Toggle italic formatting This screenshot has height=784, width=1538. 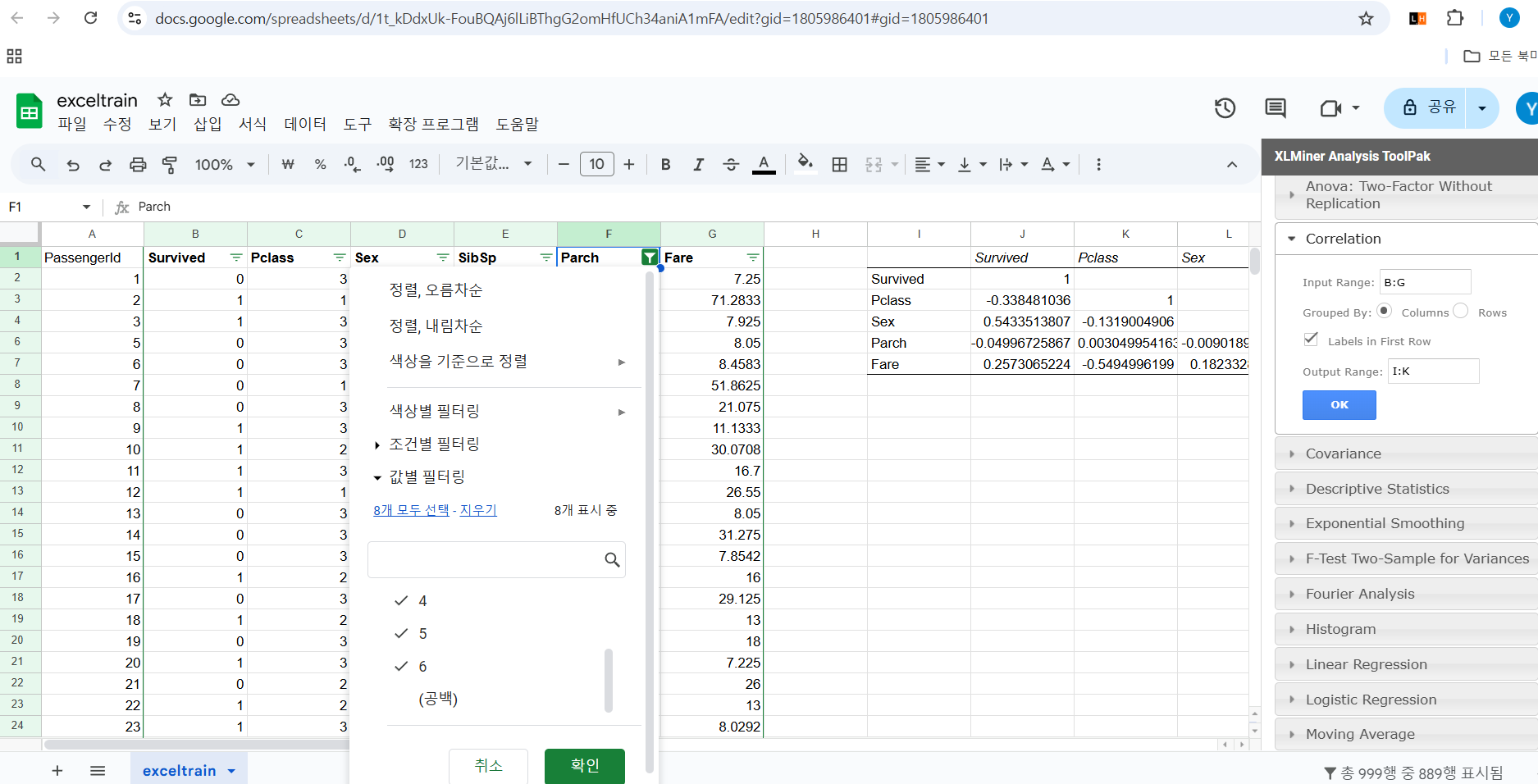coord(698,165)
